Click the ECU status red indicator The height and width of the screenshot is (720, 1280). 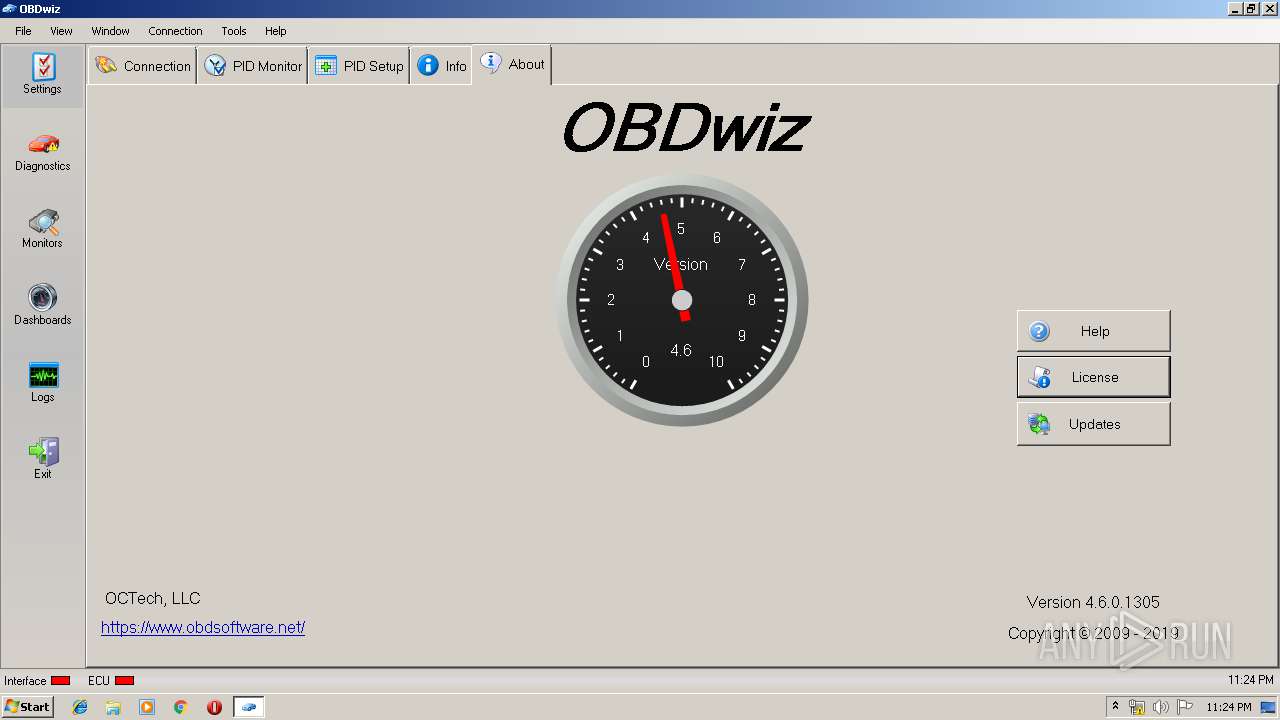point(124,681)
